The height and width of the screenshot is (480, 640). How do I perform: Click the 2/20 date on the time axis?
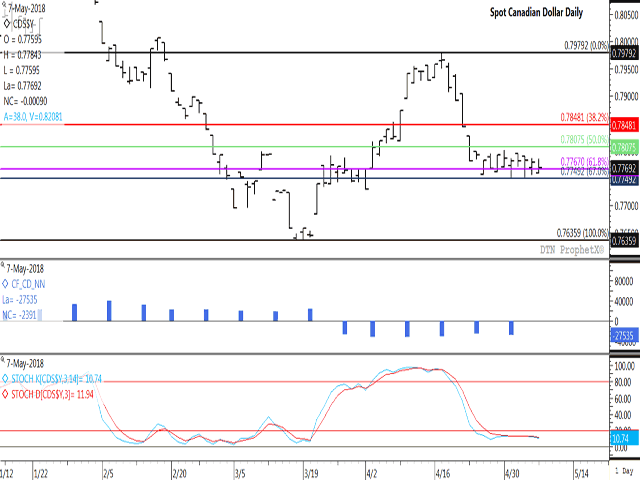point(179,473)
